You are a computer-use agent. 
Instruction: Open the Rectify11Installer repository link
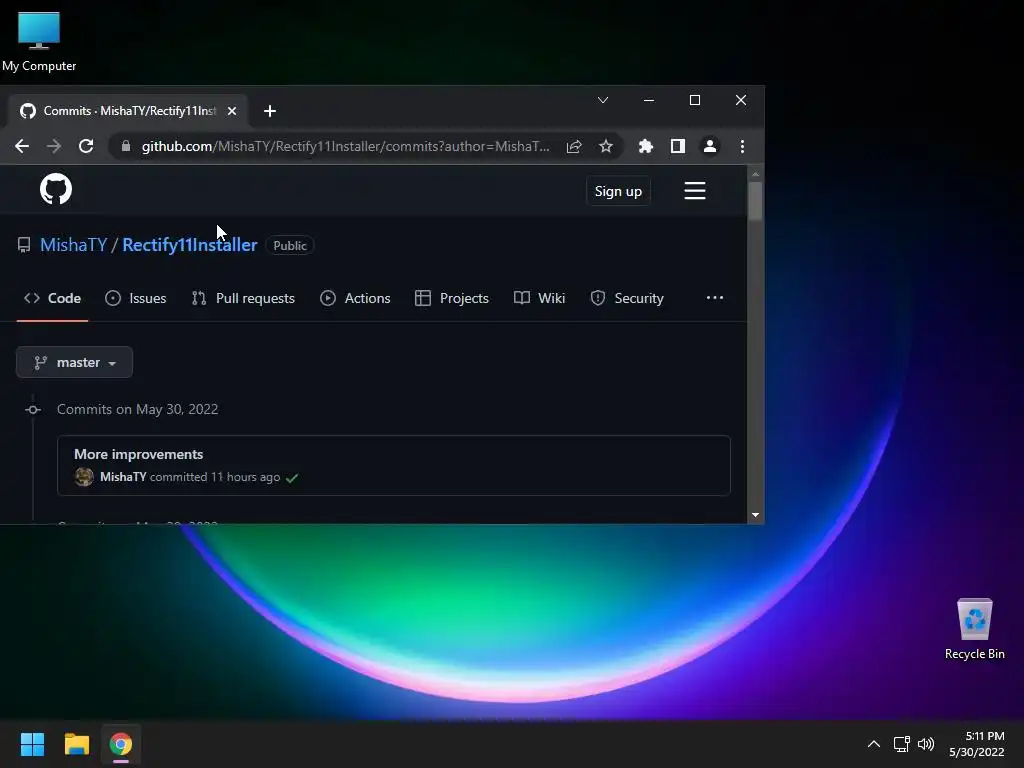click(x=190, y=245)
